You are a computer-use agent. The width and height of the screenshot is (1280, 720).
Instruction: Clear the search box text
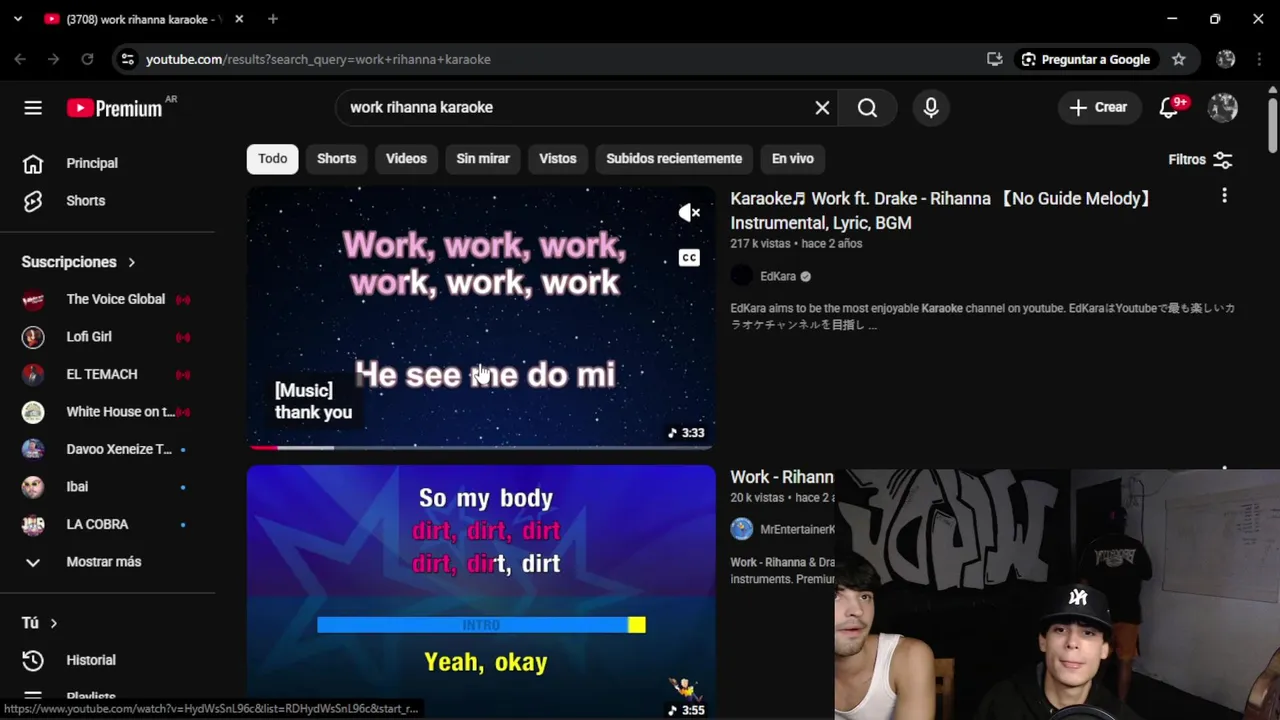coord(822,108)
